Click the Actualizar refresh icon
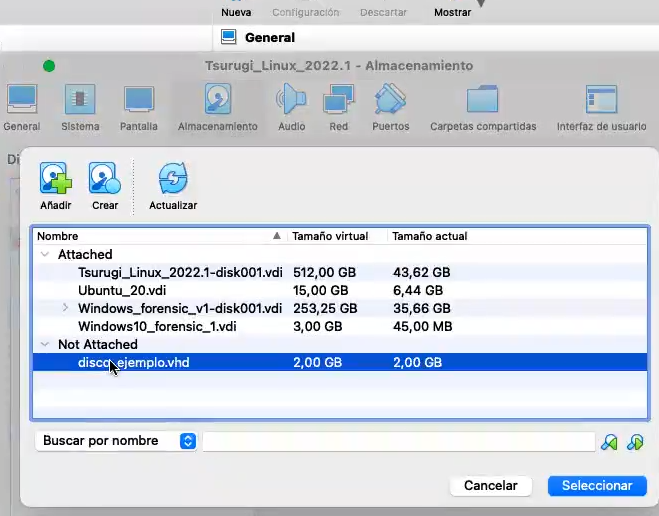The width and height of the screenshot is (659, 516). point(173,178)
